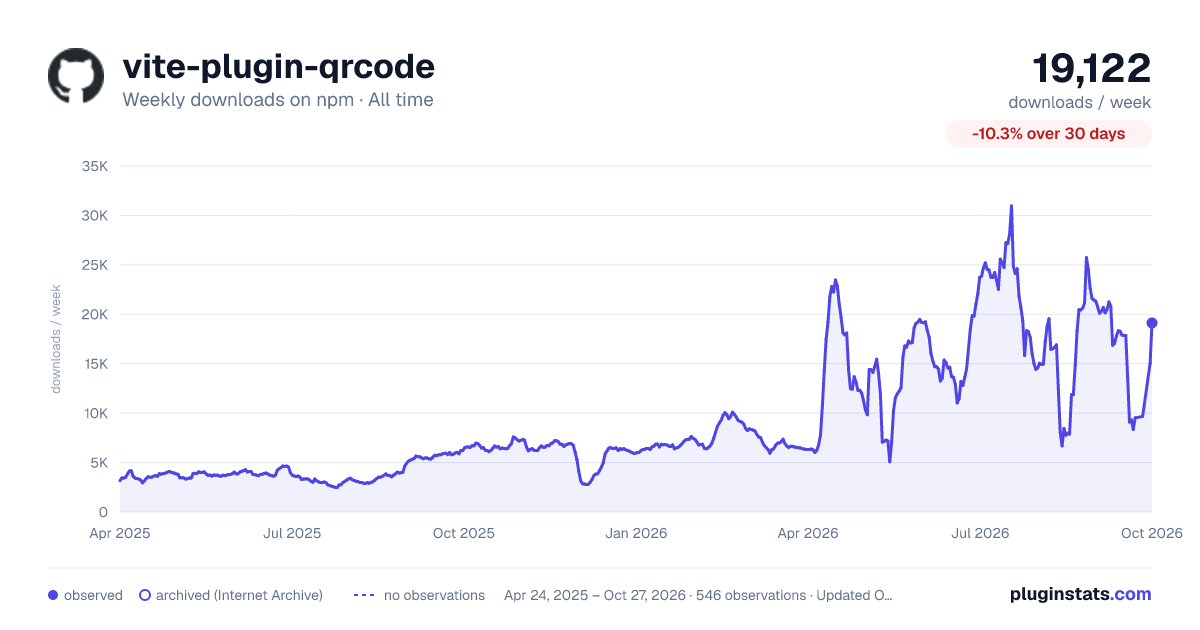Click the Jan 2026 x-axis label
The image size is (1200, 630).
coord(637,533)
